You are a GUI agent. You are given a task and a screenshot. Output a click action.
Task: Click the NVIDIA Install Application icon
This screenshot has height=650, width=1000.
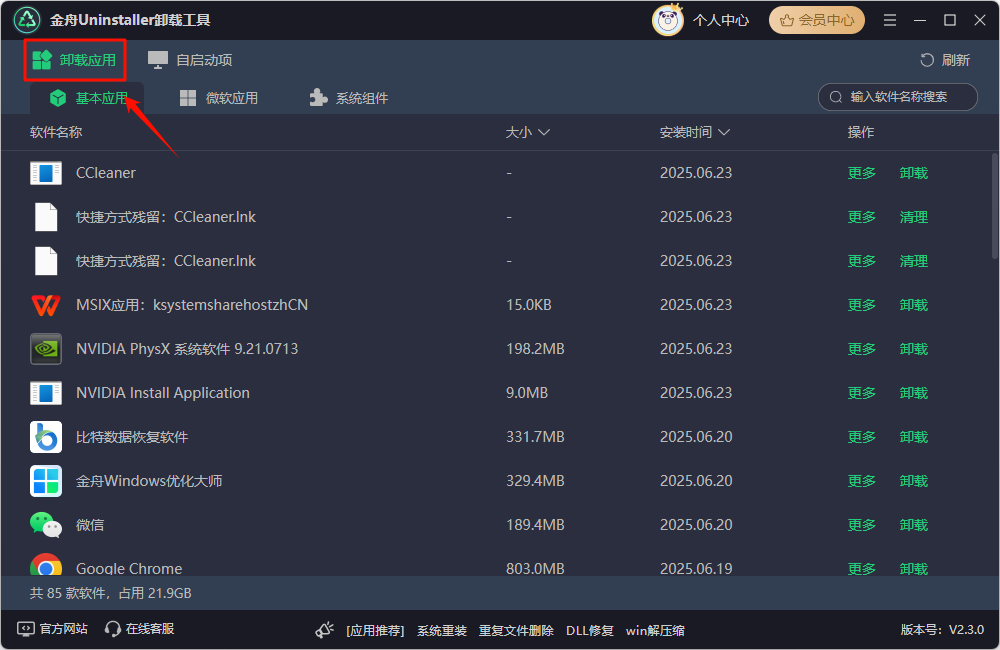click(46, 393)
